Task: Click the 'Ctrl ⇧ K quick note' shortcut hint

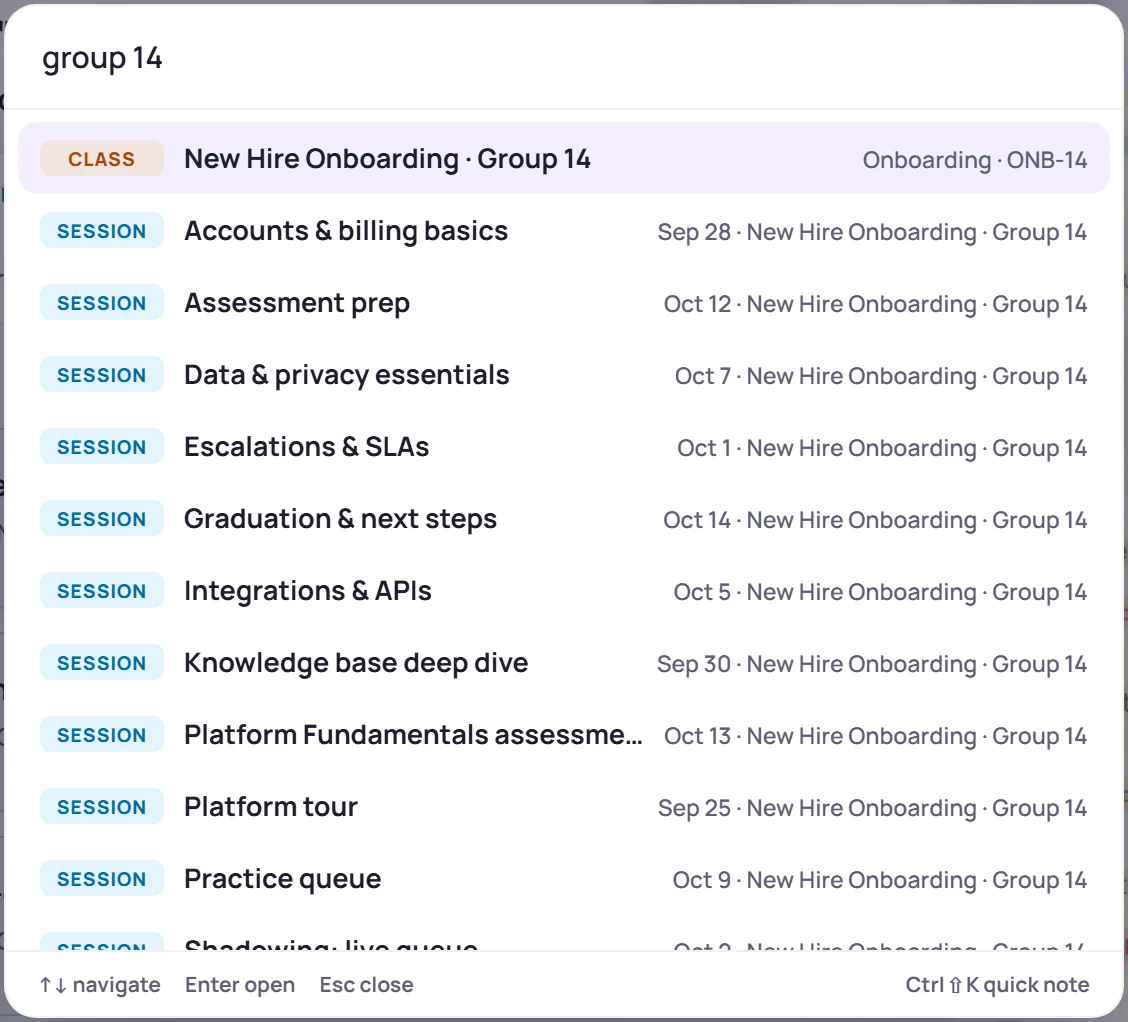Action: coord(997,985)
